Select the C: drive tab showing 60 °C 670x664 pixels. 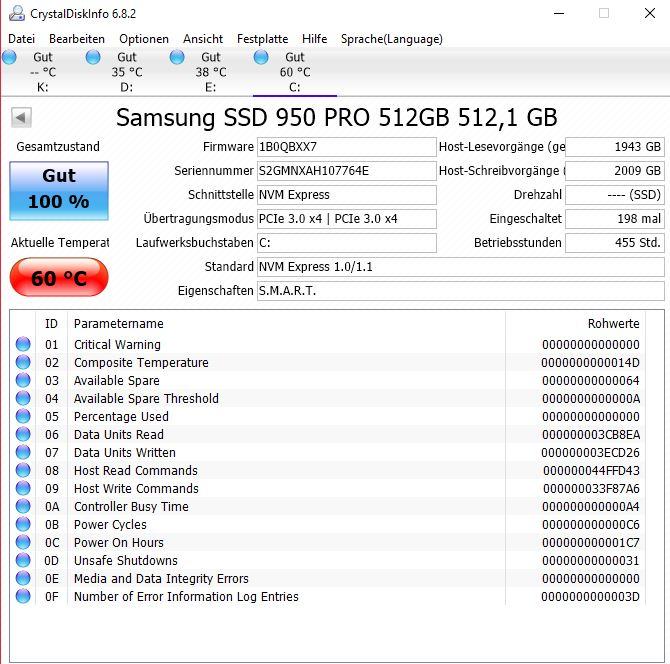point(295,72)
